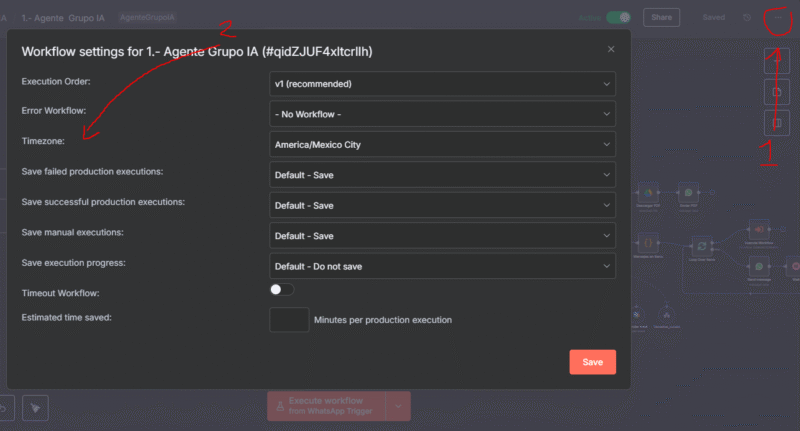Click the loop node icon on canvas
Viewport: 800px width, 431px height.
click(x=702, y=245)
